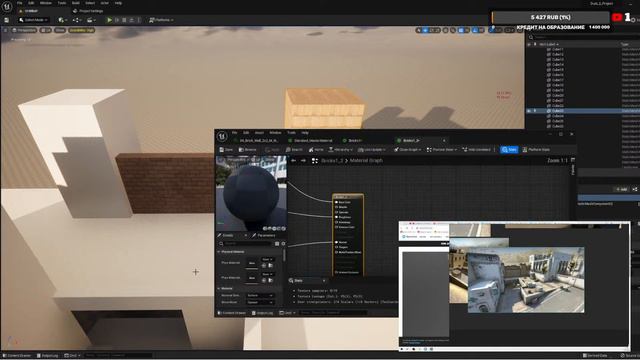Click use-selected arrow icon for first Phys Material
This screenshot has width=640, height=360.
tap(264, 265)
